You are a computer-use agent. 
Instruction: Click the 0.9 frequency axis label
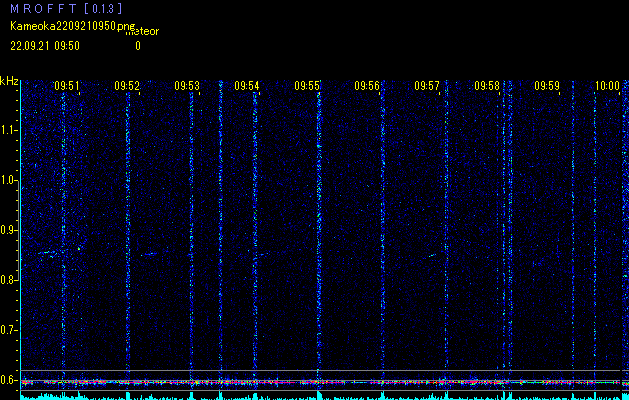[x=8, y=230]
